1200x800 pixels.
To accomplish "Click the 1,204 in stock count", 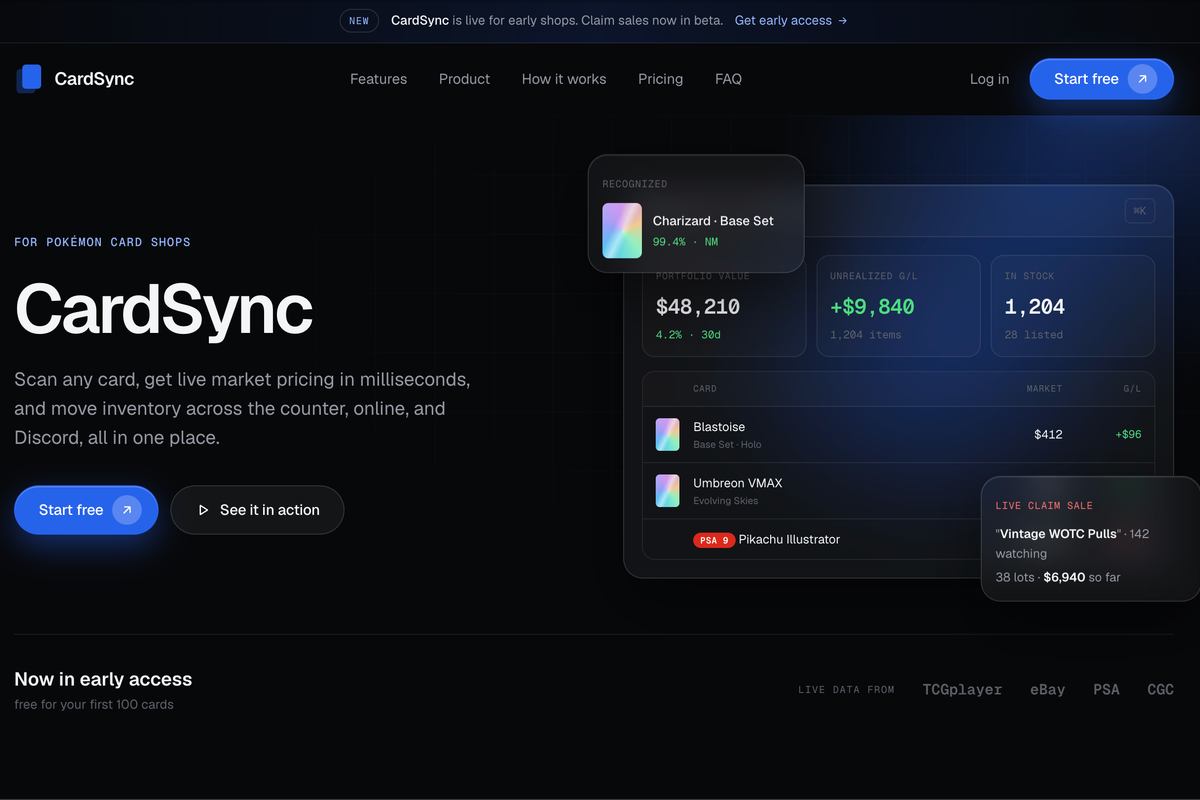I will point(1034,306).
